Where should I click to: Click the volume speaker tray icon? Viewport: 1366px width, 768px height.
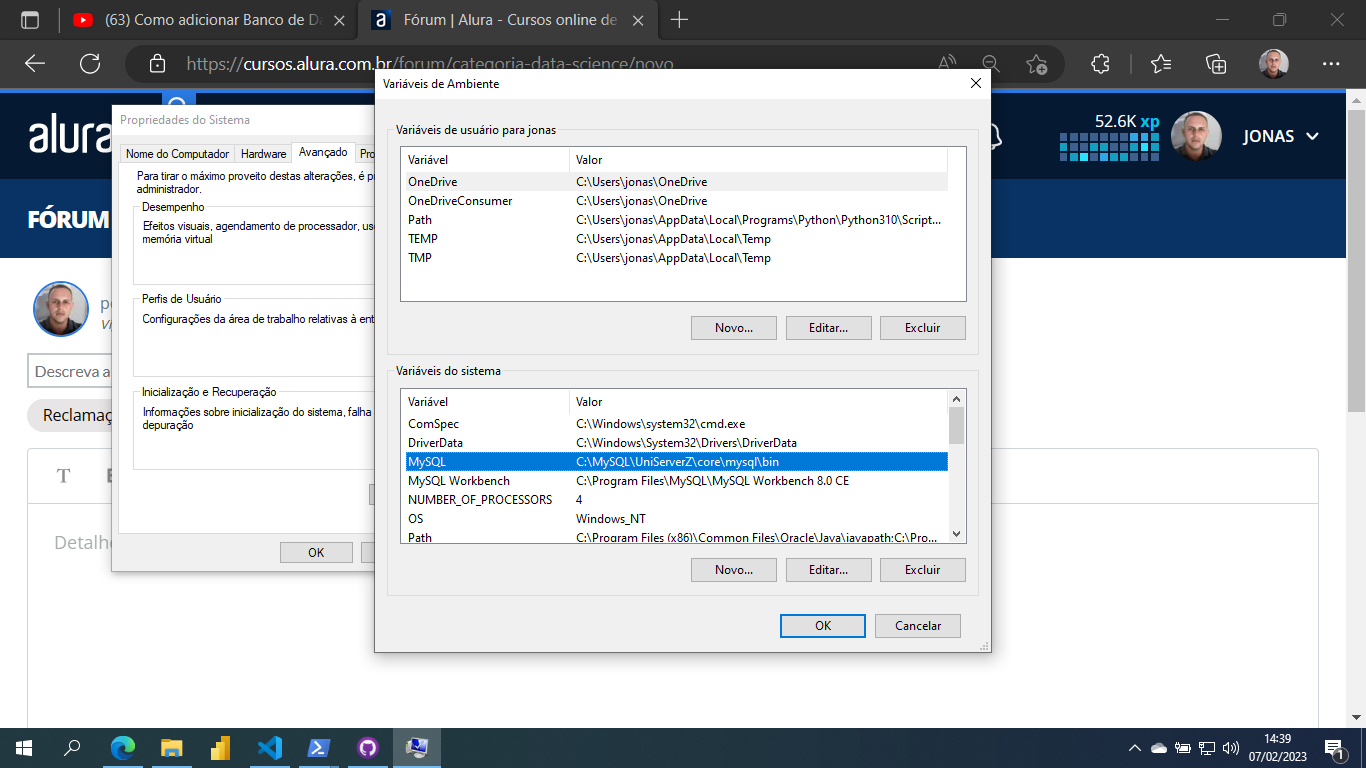1231,747
